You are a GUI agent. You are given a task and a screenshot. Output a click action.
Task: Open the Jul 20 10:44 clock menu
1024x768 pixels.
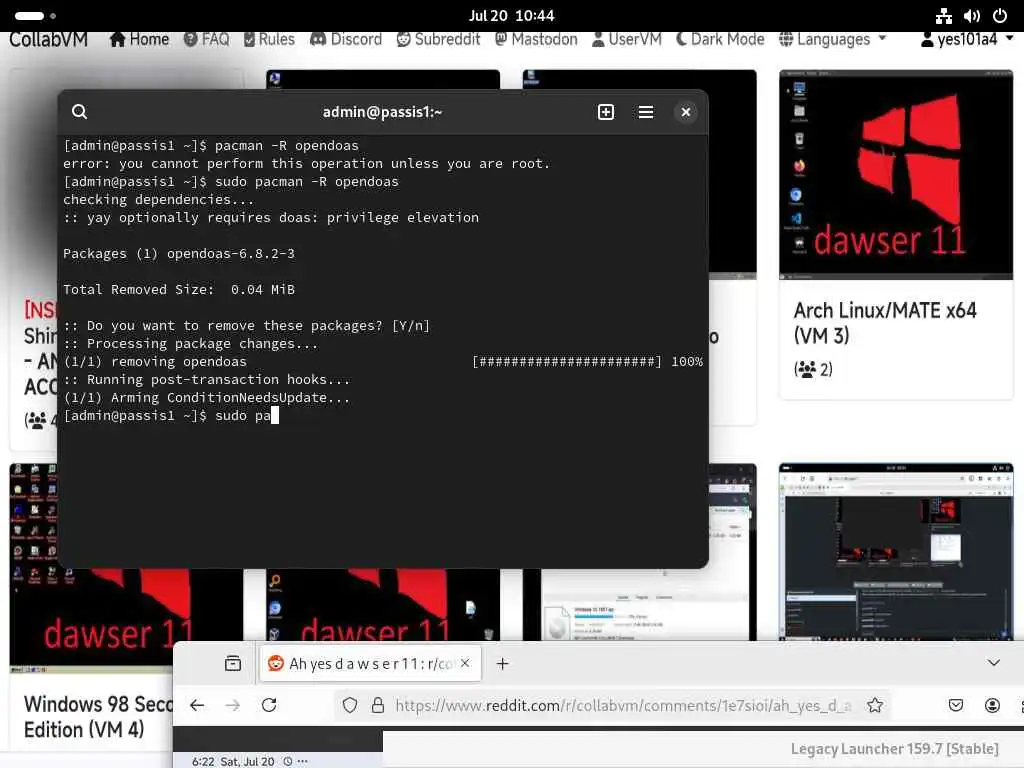tap(511, 15)
